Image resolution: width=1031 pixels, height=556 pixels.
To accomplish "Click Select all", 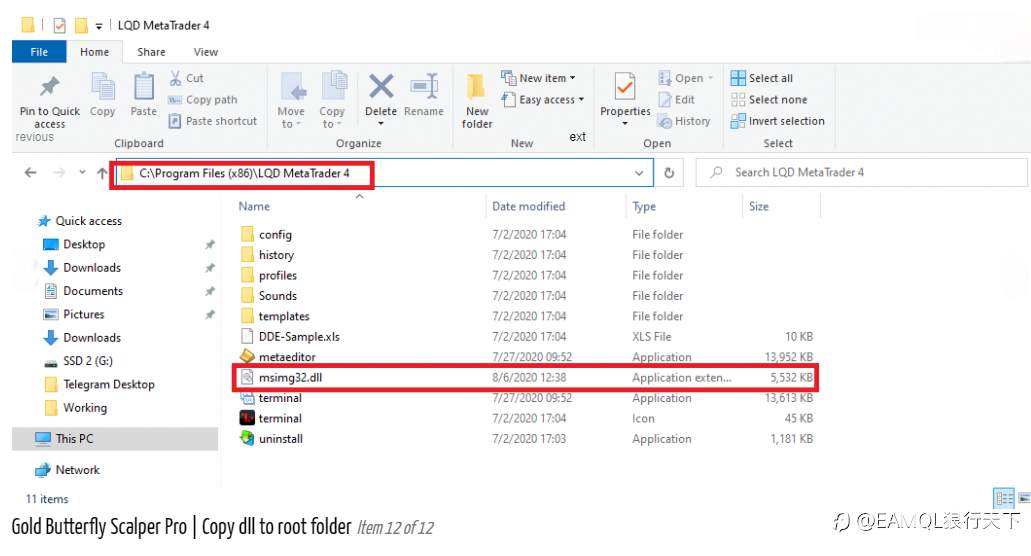I will tap(762, 78).
